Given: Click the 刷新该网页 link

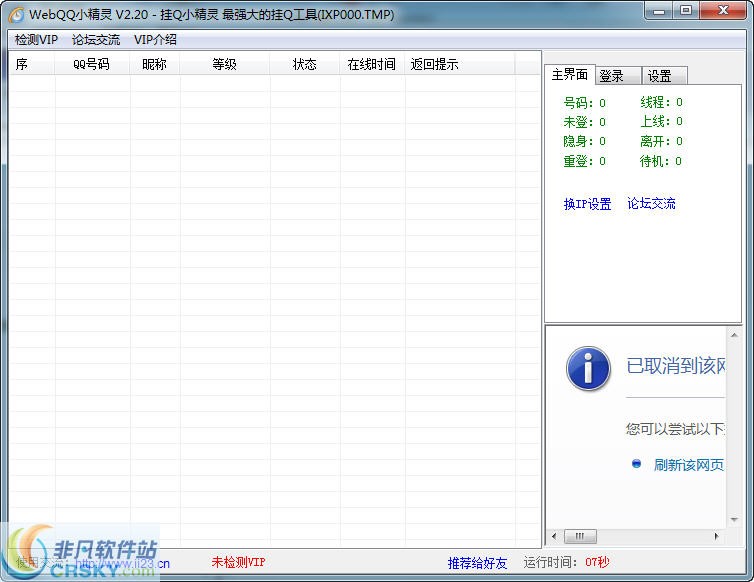Looking at the screenshot, I should (x=689, y=465).
